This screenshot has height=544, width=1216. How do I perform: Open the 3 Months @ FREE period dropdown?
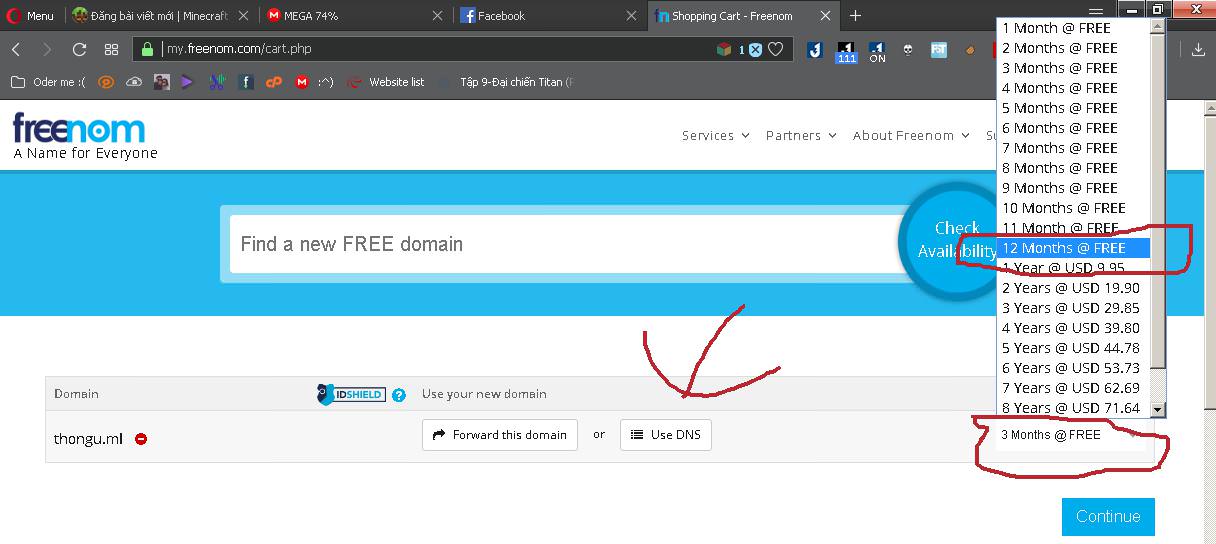(1070, 434)
